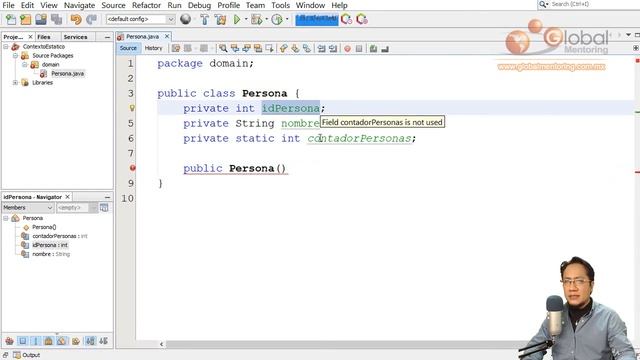Screen dimensions: 640x360
Task: Click the Stop Macro Recording square icon
Action: point(359,49)
